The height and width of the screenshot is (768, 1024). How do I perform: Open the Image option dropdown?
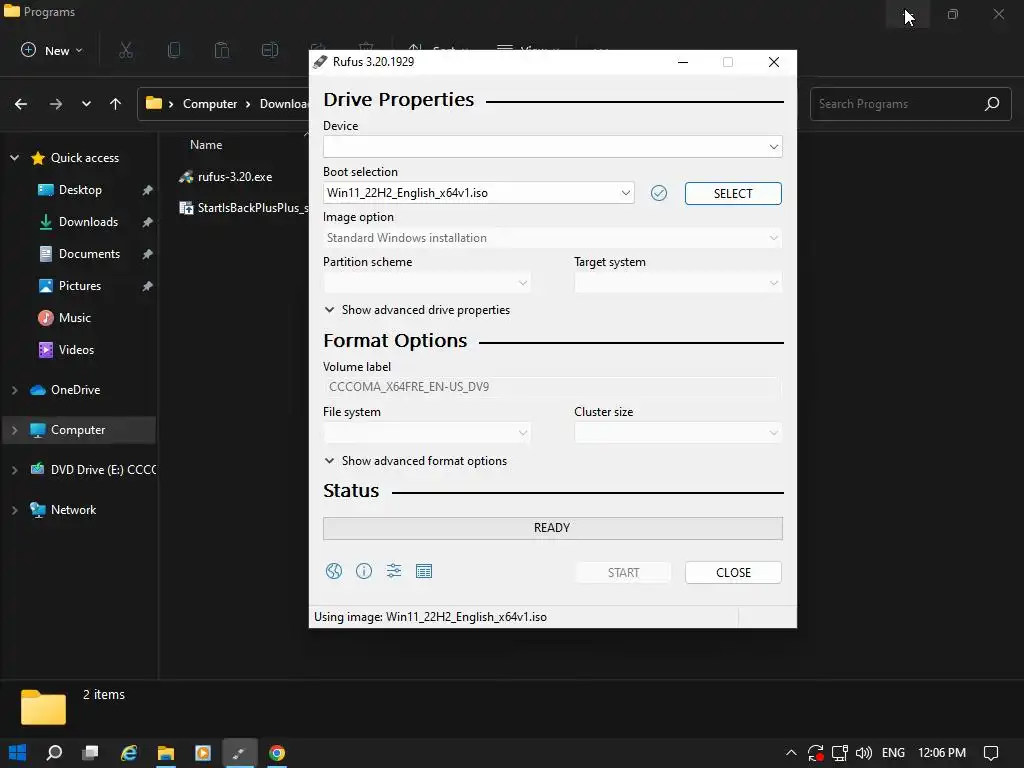(552, 238)
